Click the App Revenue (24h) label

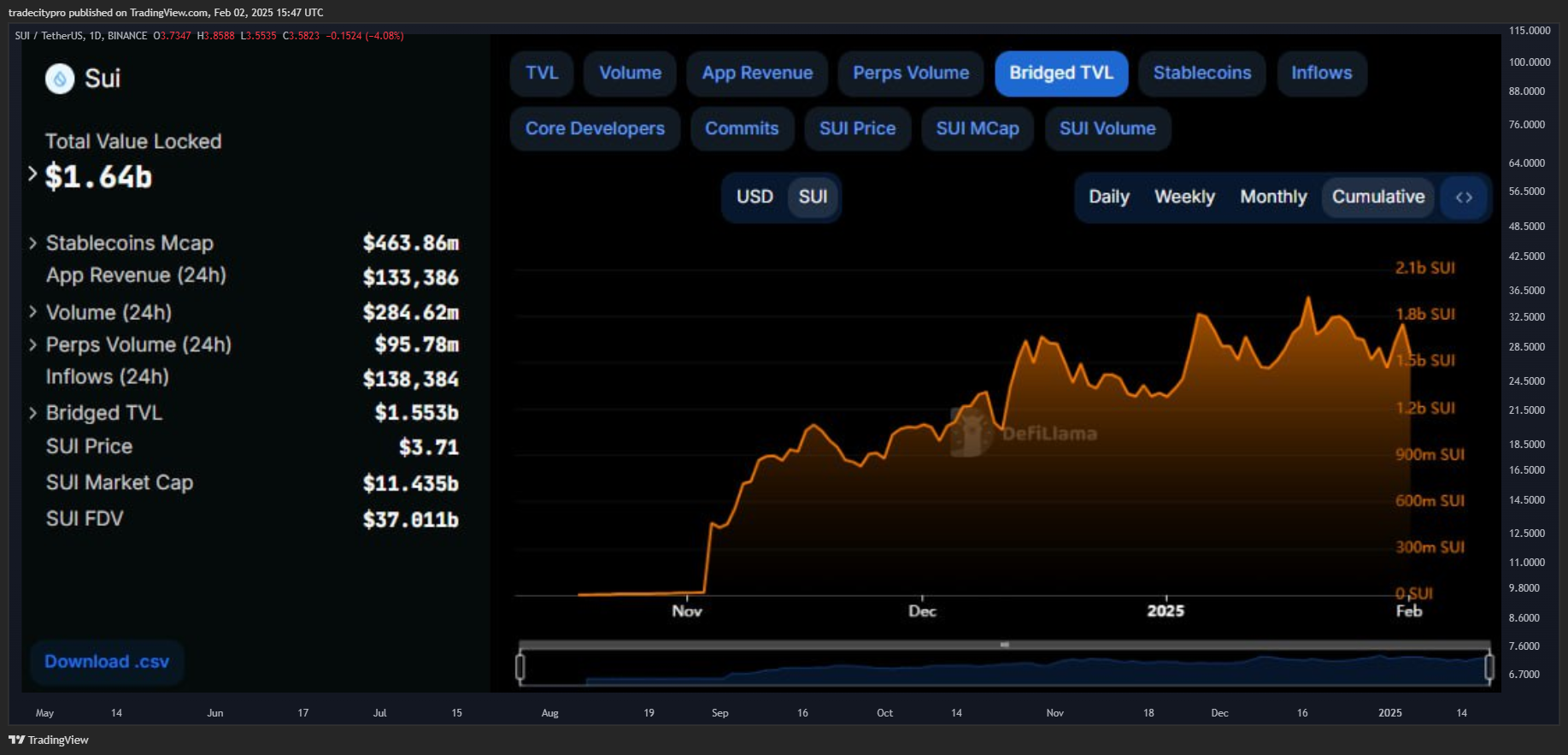point(136,275)
